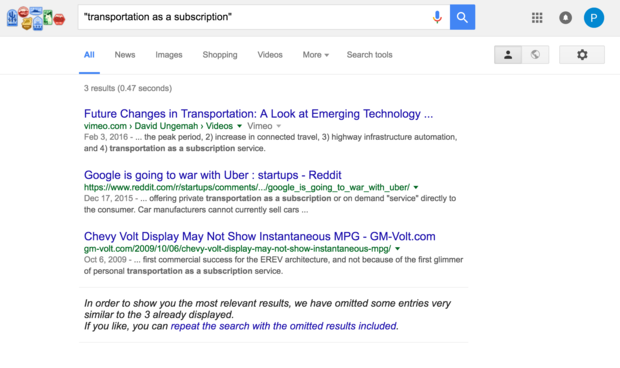Click the gm-volt.com/2009/10/06 URL text

(x=237, y=249)
